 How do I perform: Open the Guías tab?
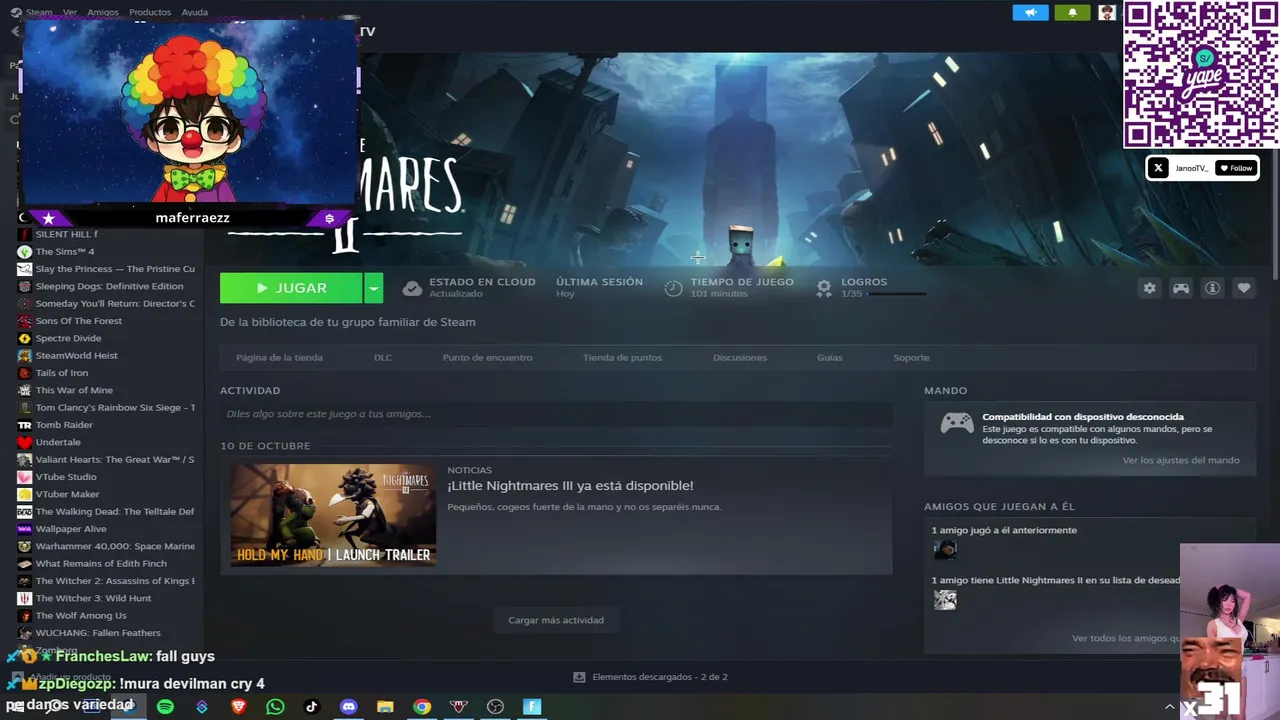tap(830, 357)
